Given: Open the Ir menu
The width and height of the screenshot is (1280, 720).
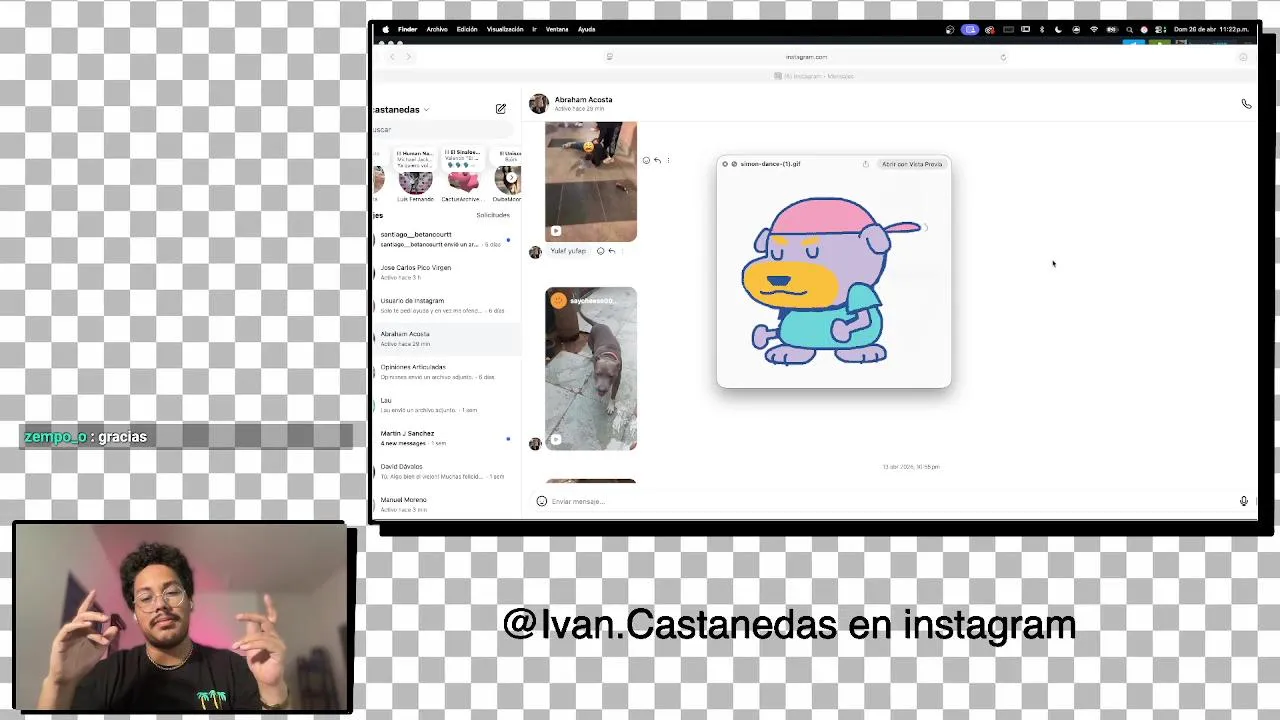Looking at the screenshot, I should click(x=534, y=29).
